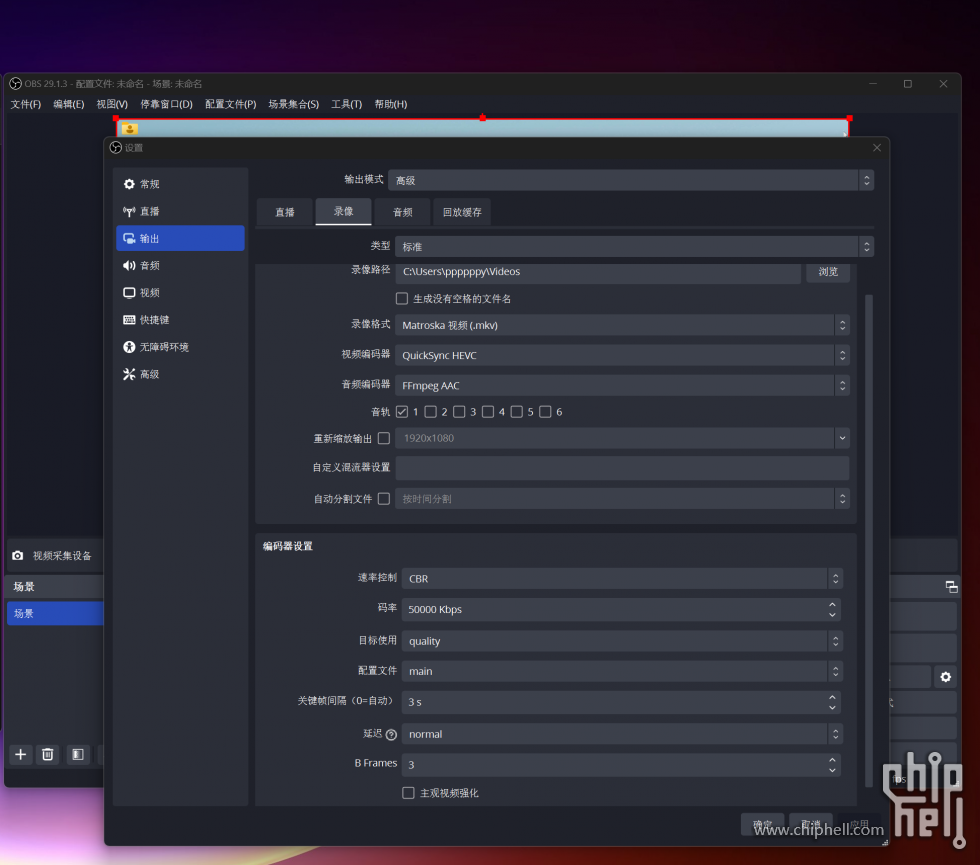Open 音频编码器 dropdown showing FFmpeg AAC
980x865 pixels.
coord(622,386)
